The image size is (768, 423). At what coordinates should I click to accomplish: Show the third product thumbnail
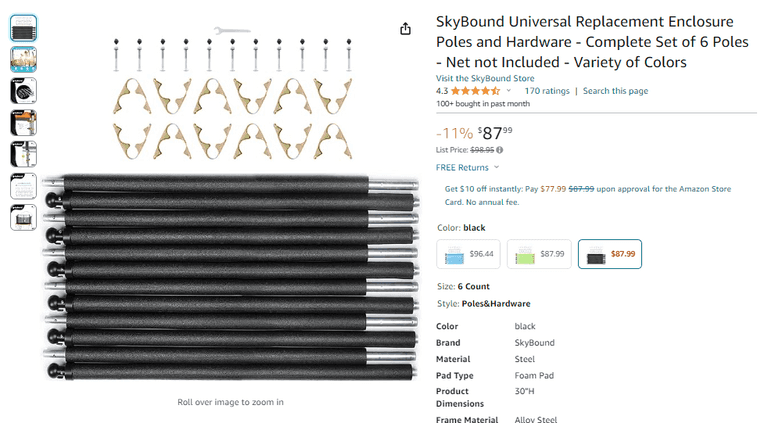coord(24,91)
